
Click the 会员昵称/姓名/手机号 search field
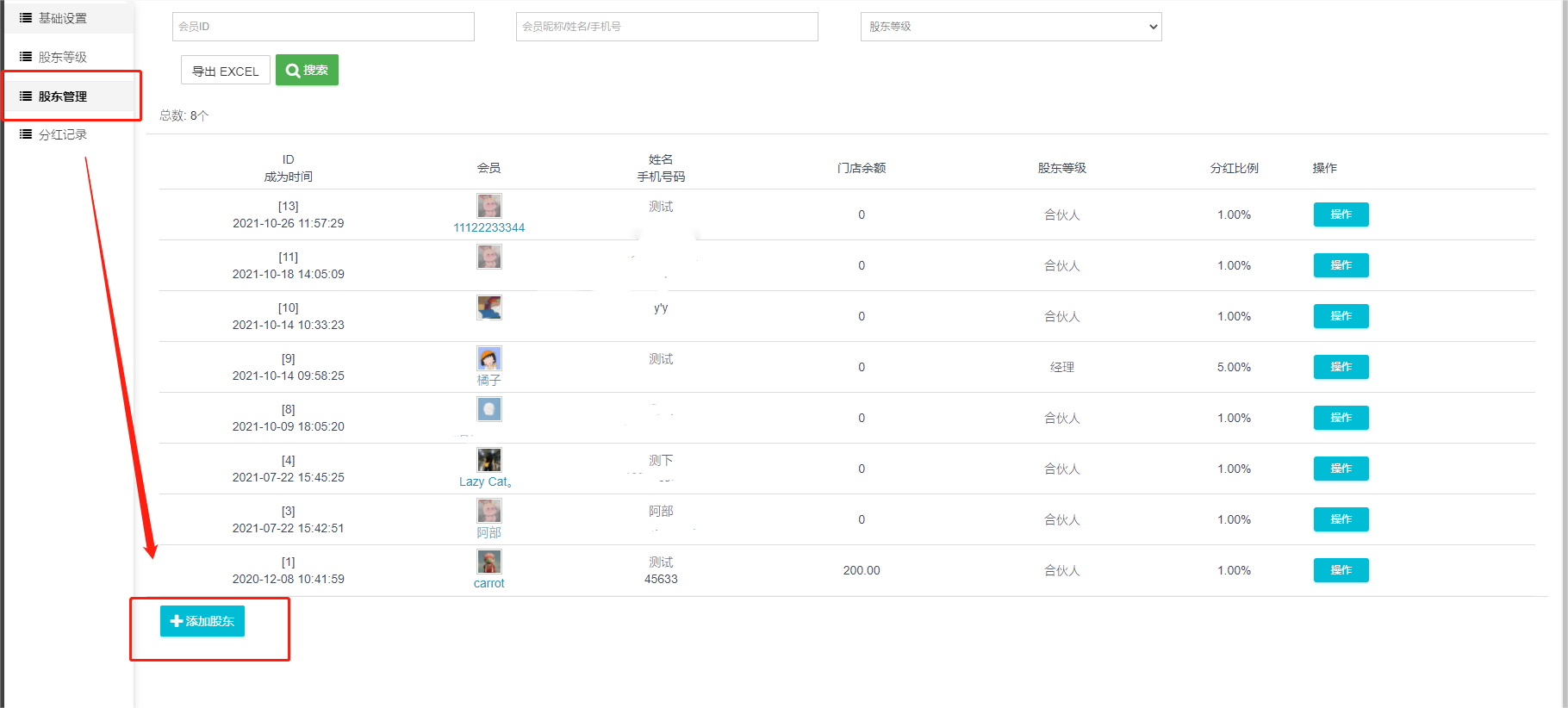(x=667, y=27)
